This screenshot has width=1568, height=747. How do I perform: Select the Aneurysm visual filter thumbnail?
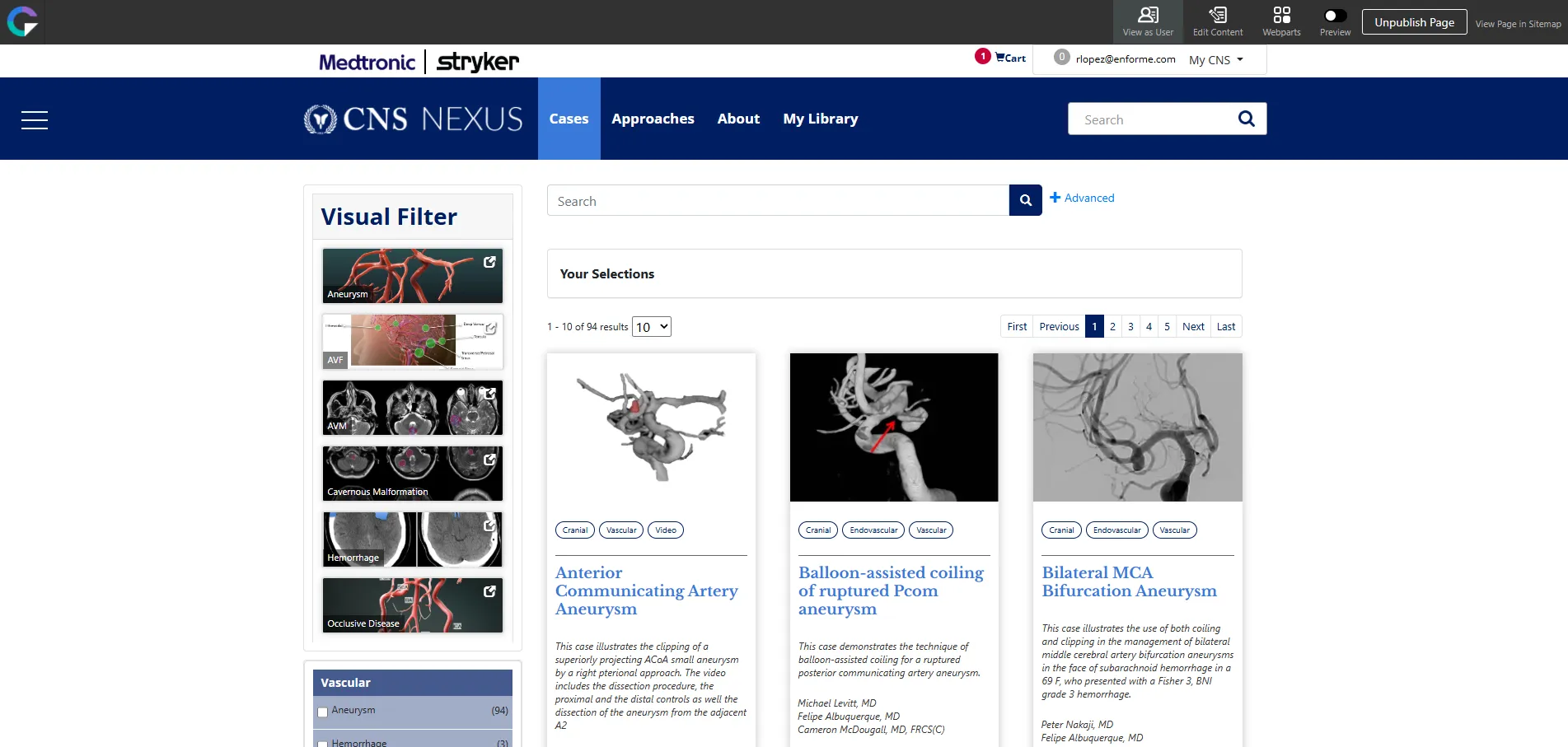tap(412, 276)
